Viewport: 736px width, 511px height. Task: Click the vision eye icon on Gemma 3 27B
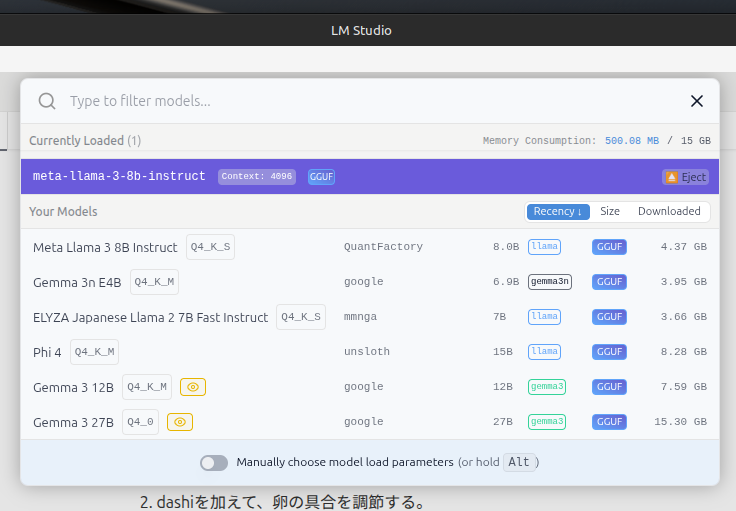click(180, 422)
